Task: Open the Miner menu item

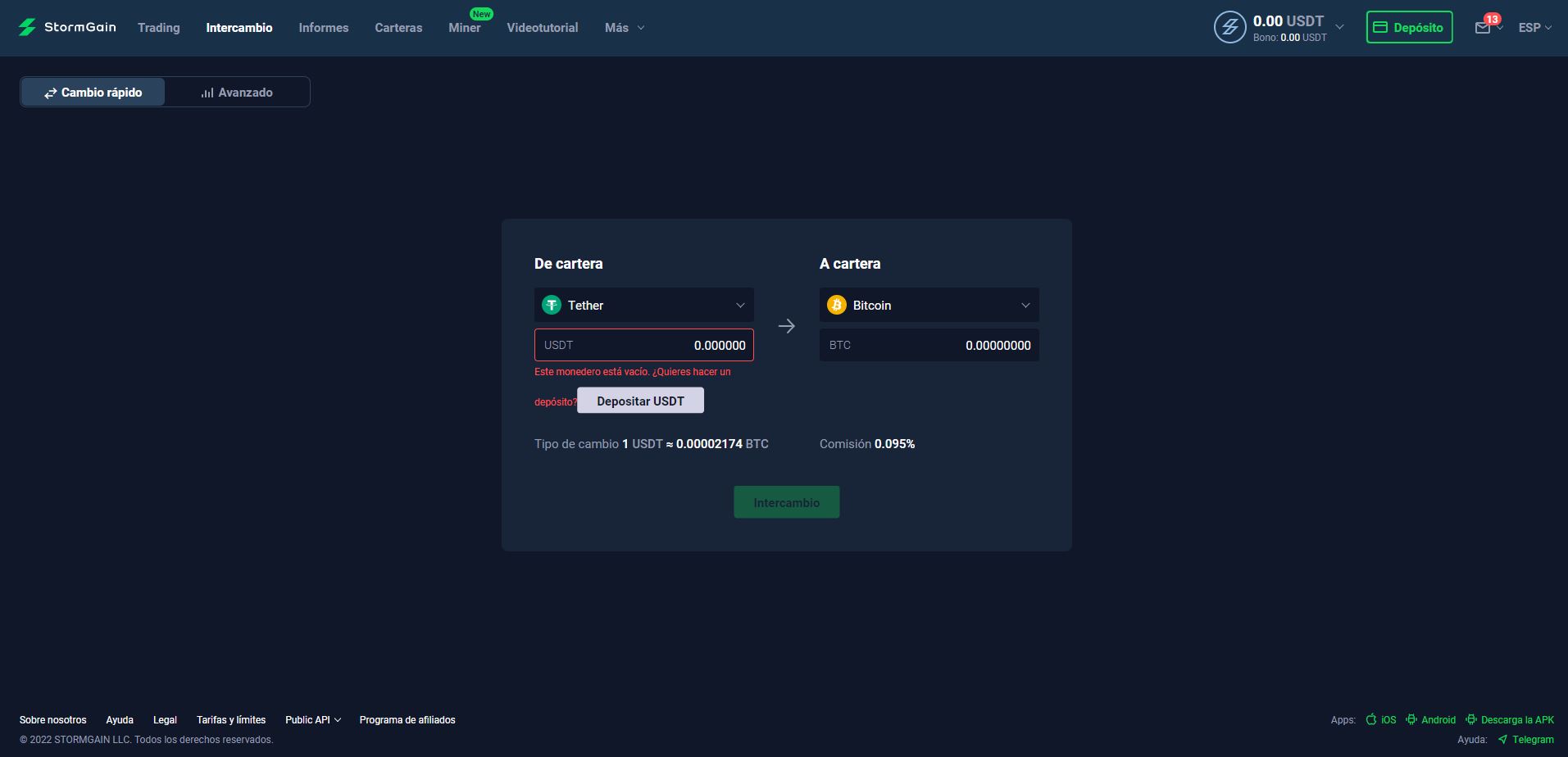Action: [465, 28]
